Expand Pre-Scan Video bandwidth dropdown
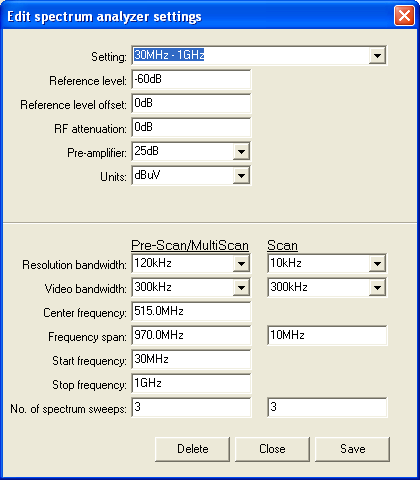The image size is (420, 480). click(x=241, y=287)
